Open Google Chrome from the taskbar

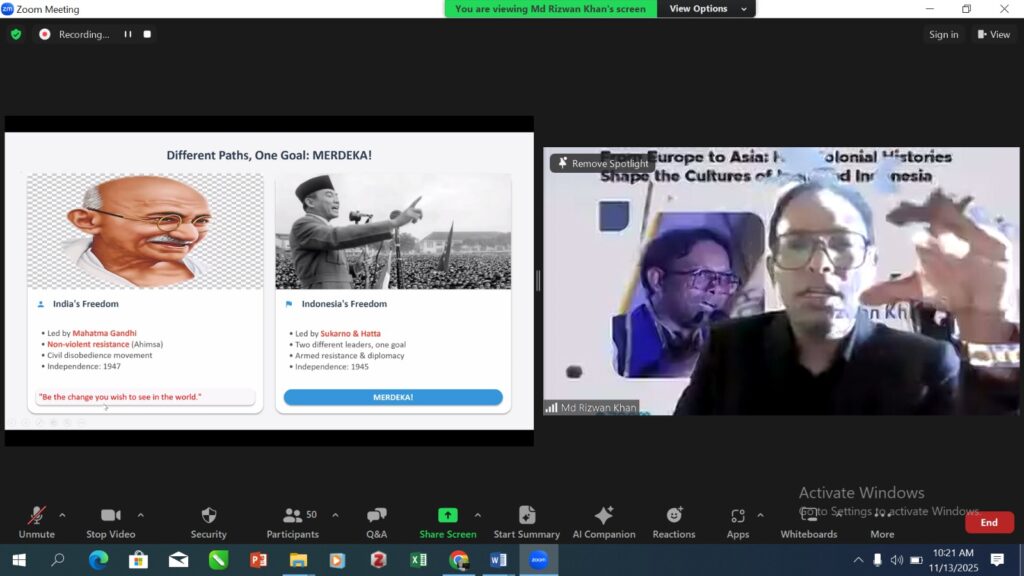[x=458, y=560]
